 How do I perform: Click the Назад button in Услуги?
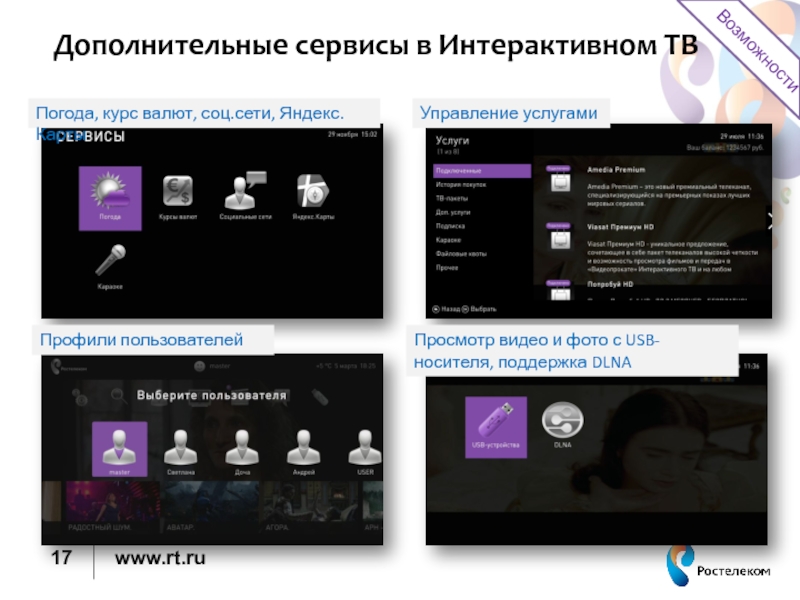pos(446,309)
